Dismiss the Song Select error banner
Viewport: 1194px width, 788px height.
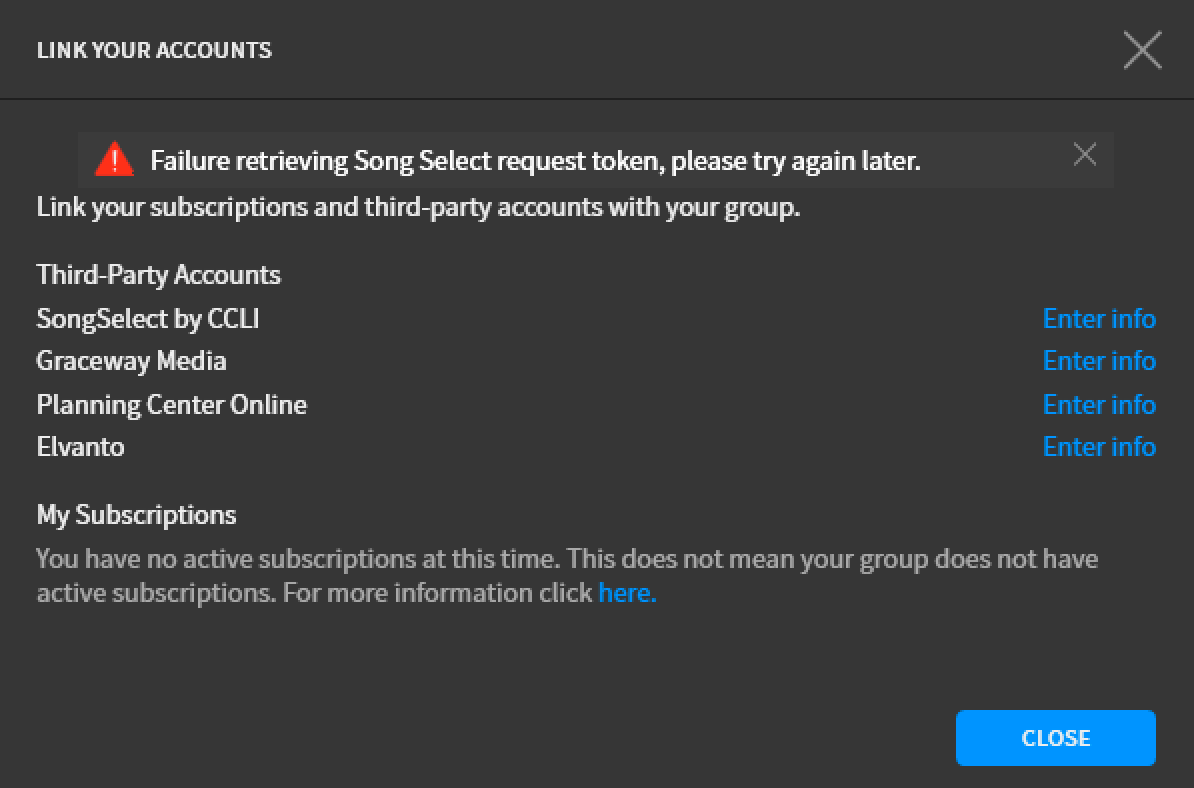pos(1084,155)
